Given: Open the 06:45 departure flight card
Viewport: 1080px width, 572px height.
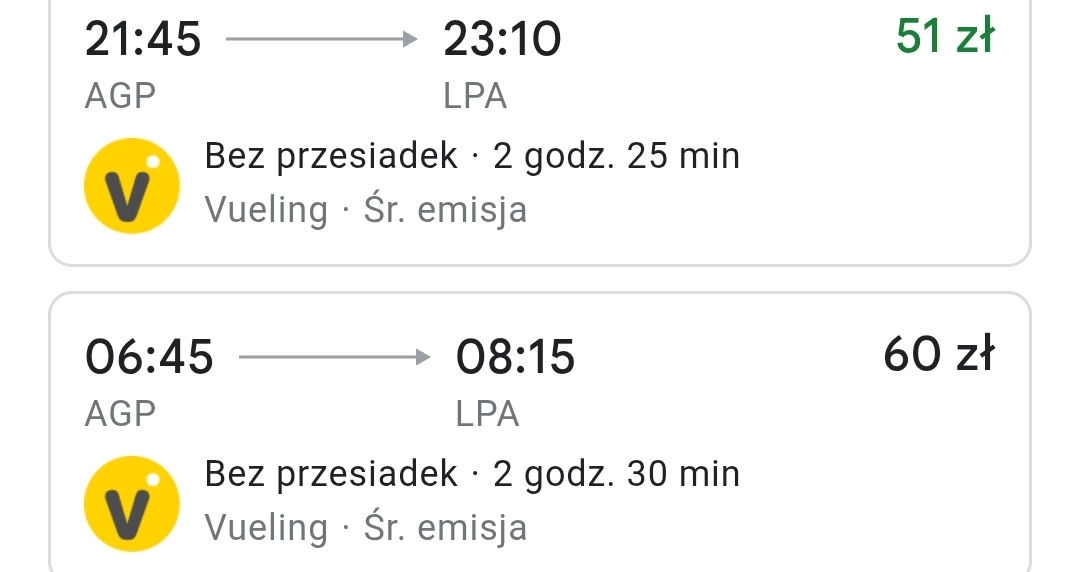Looking at the screenshot, I should click(x=540, y=432).
